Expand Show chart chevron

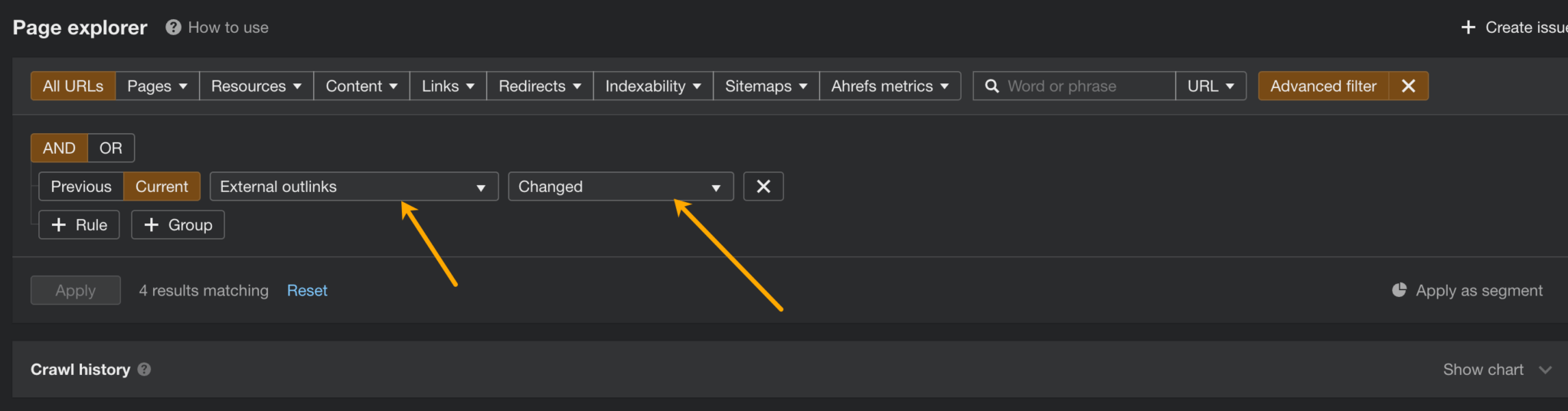coord(1545,370)
